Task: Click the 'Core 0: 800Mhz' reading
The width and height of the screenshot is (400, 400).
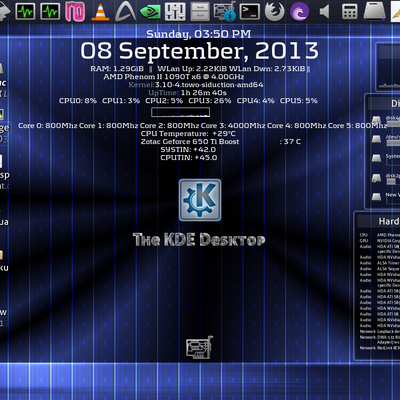Action: pyautogui.click(x=48, y=126)
